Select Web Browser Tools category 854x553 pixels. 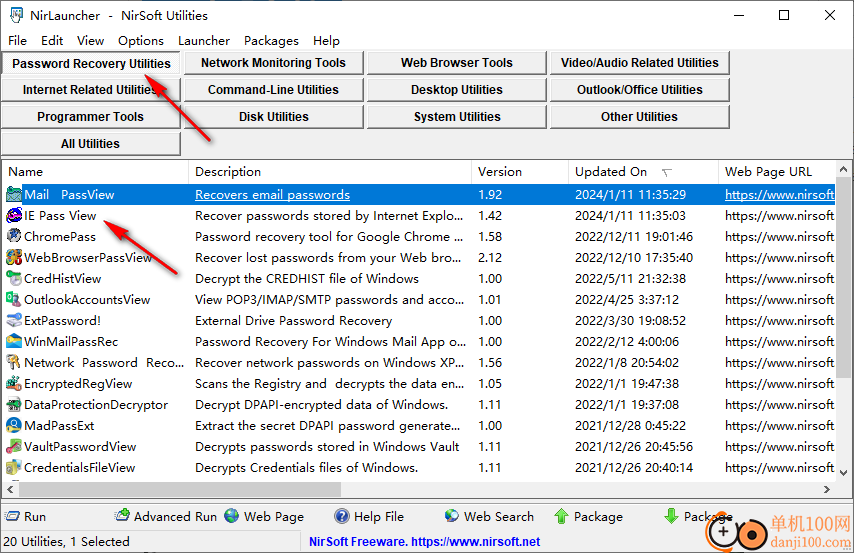coord(456,63)
